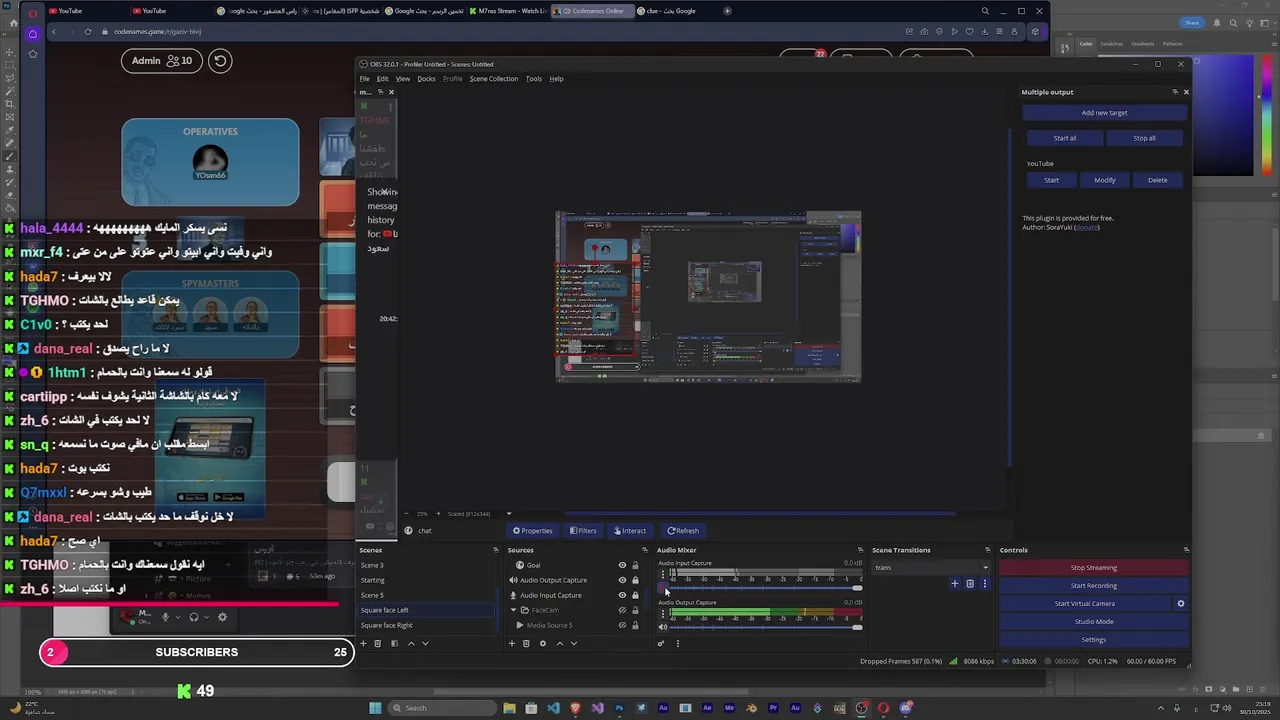Open the Scene Collection menu
This screenshot has width=1280, height=720.
point(494,79)
